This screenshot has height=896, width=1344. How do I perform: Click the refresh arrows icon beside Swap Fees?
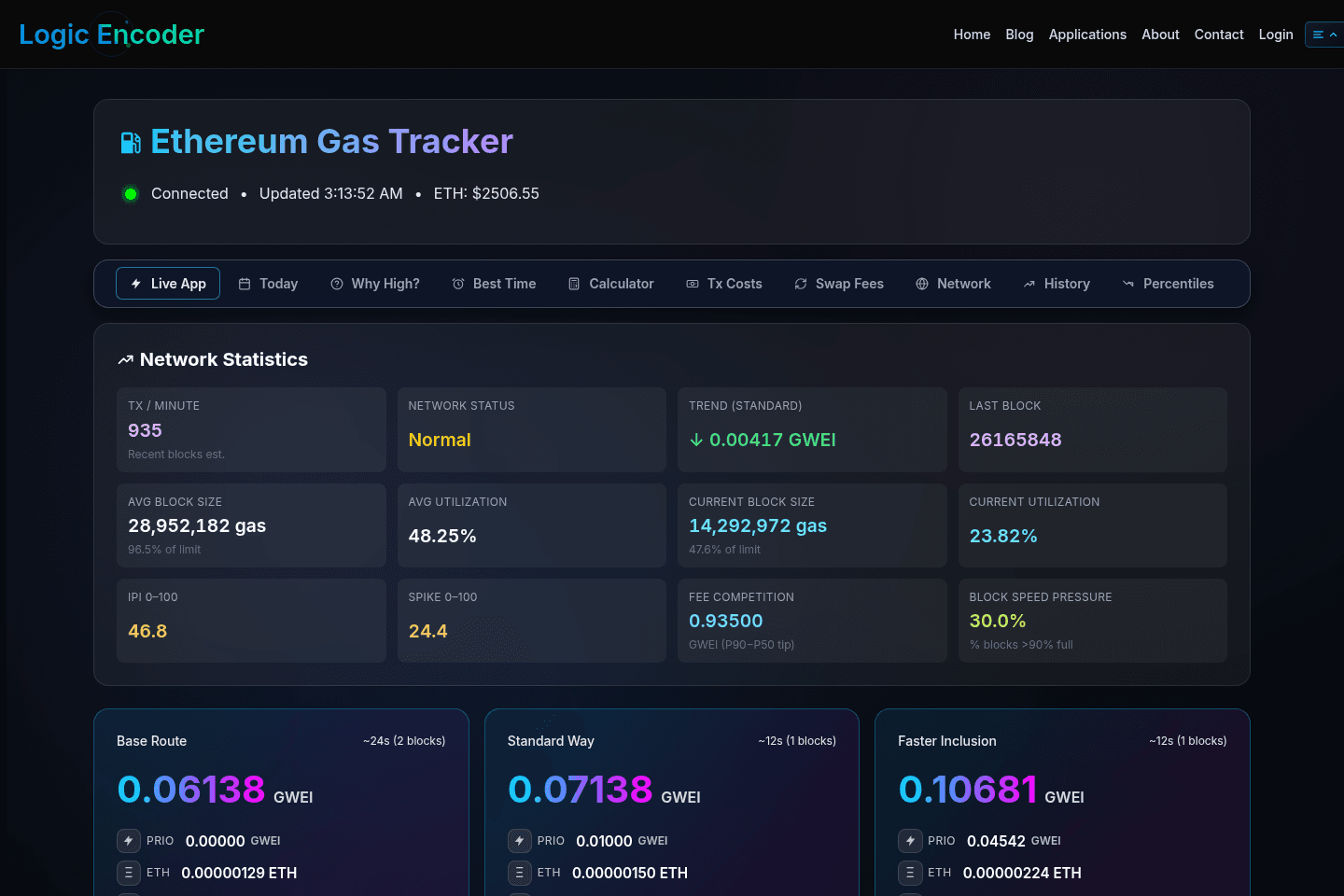point(801,284)
